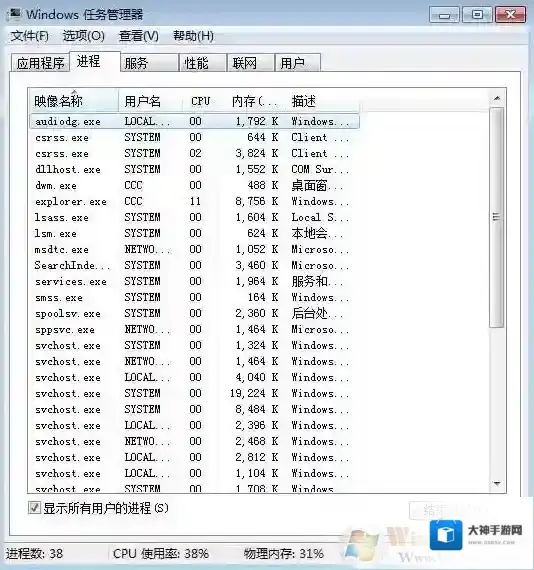Viewport: 534px width, 570px height.
Task: Switch to the 用户 tab
Action: point(298,63)
